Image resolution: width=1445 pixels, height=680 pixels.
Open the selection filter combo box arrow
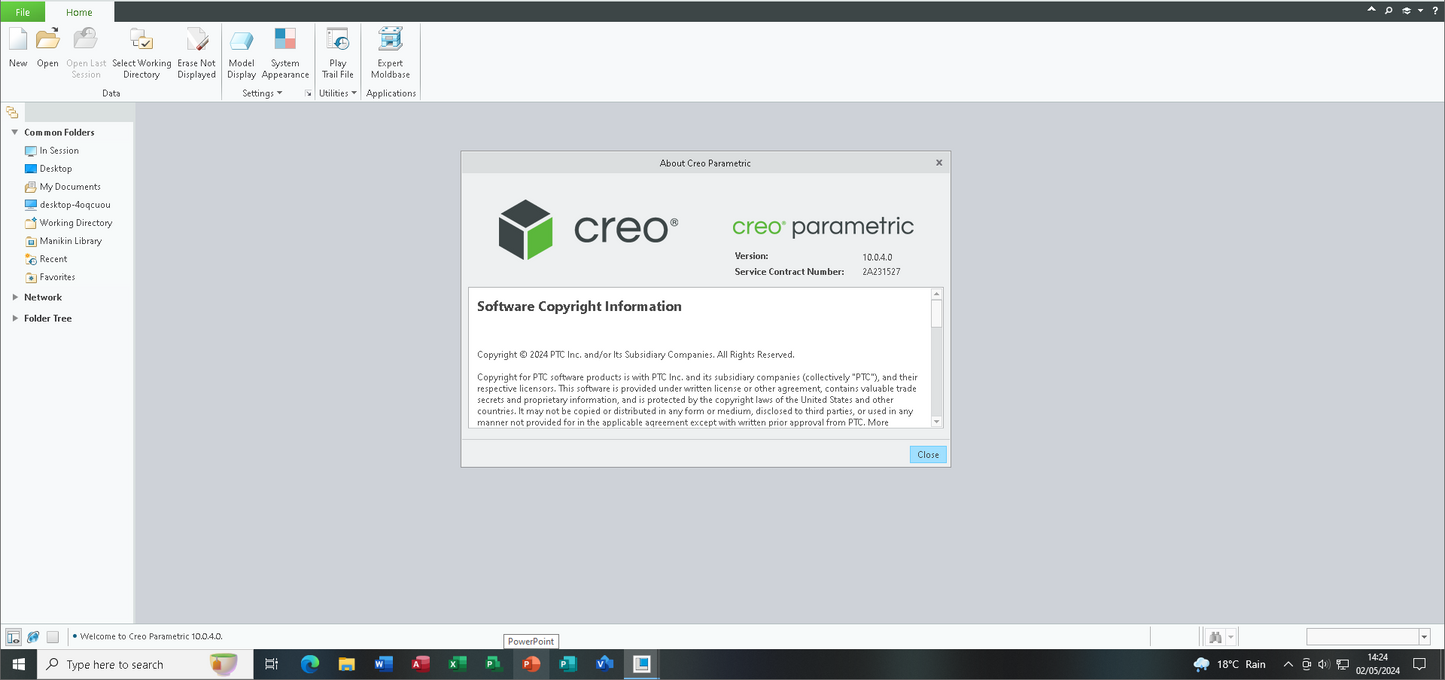[1424, 637]
